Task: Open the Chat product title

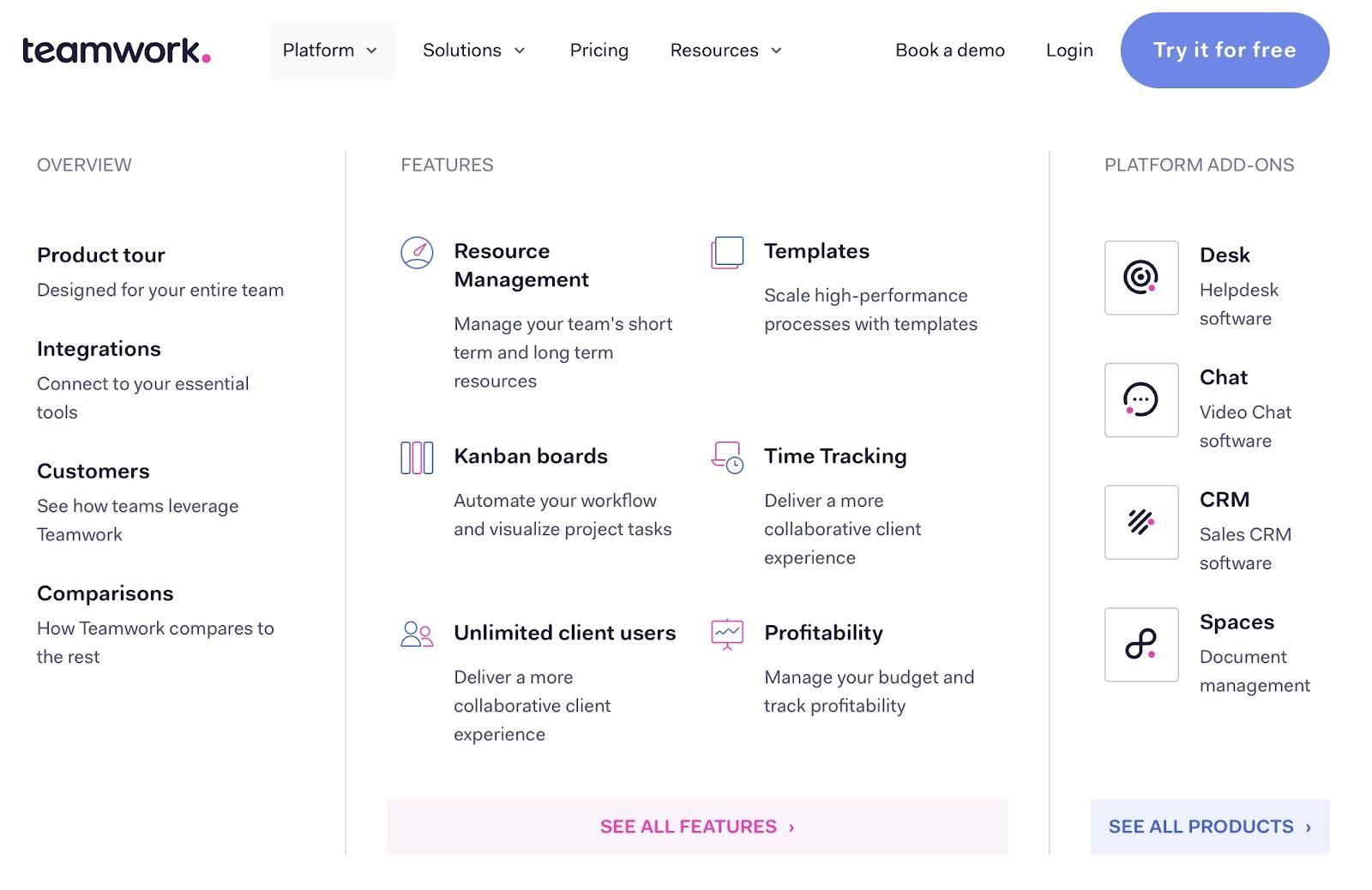Action: tap(1224, 377)
